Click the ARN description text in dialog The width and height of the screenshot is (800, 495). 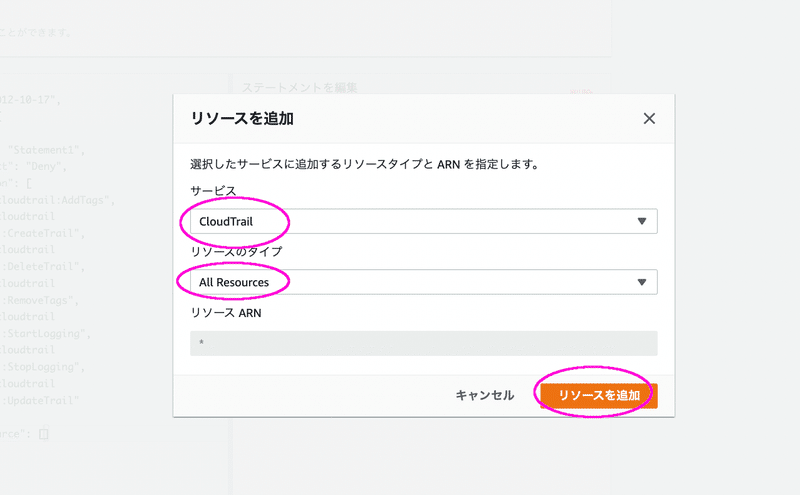(x=365, y=164)
